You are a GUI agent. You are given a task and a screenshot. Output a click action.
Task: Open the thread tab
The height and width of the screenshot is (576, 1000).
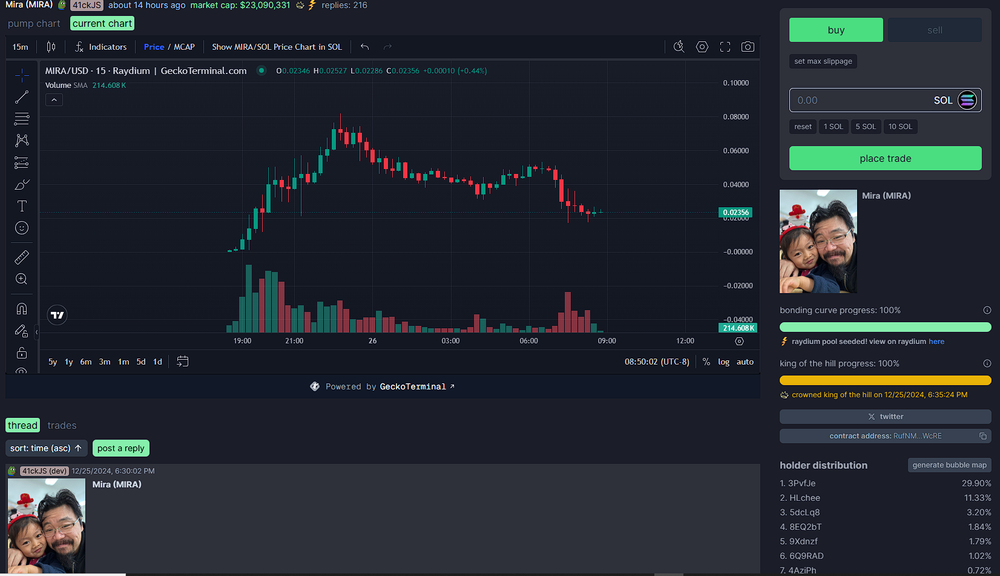point(22,425)
